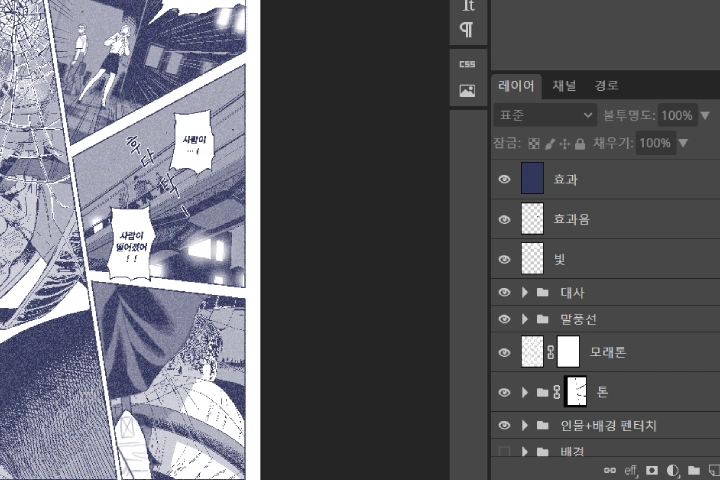The width and height of the screenshot is (720, 480).
Task: Open layer effects 'eff' button
Action: pos(631,470)
